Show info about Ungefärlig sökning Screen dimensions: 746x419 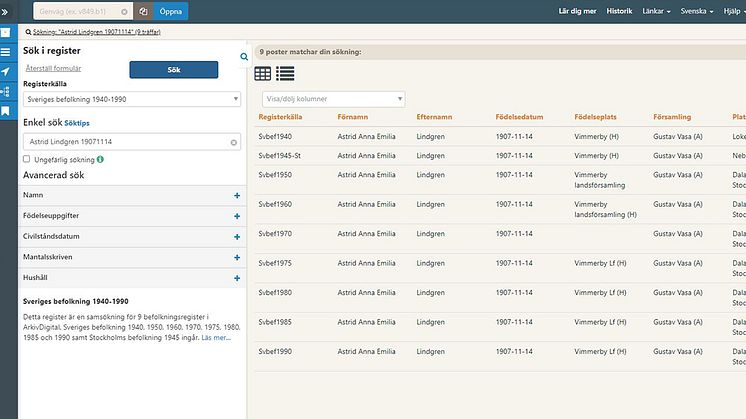[x=100, y=159]
